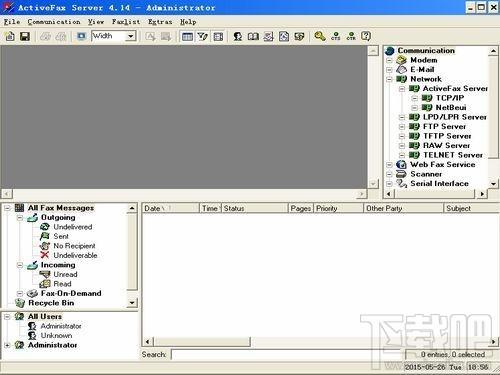
Task: Collapse the All Users expander
Action: coord(7,317)
